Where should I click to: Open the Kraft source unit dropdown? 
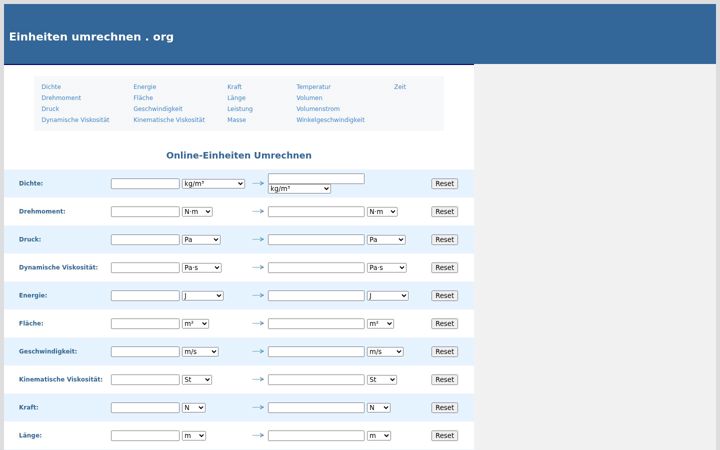pyautogui.click(x=194, y=408)
